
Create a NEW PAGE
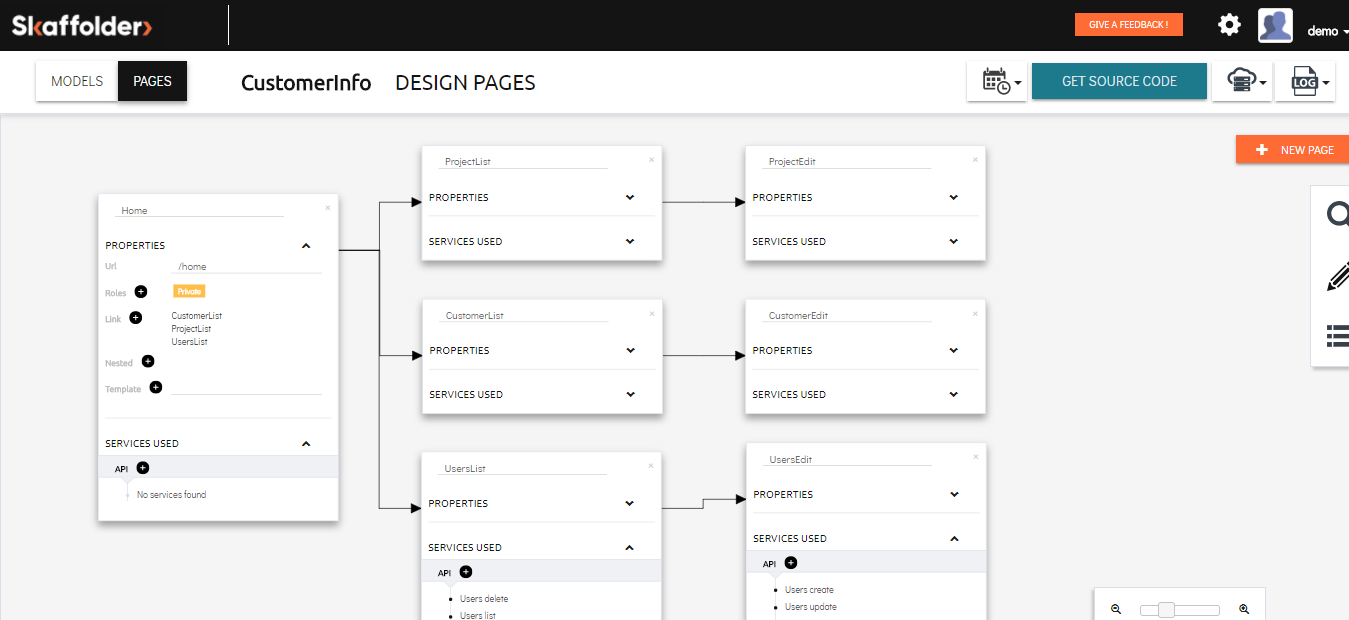(1292, 149)
